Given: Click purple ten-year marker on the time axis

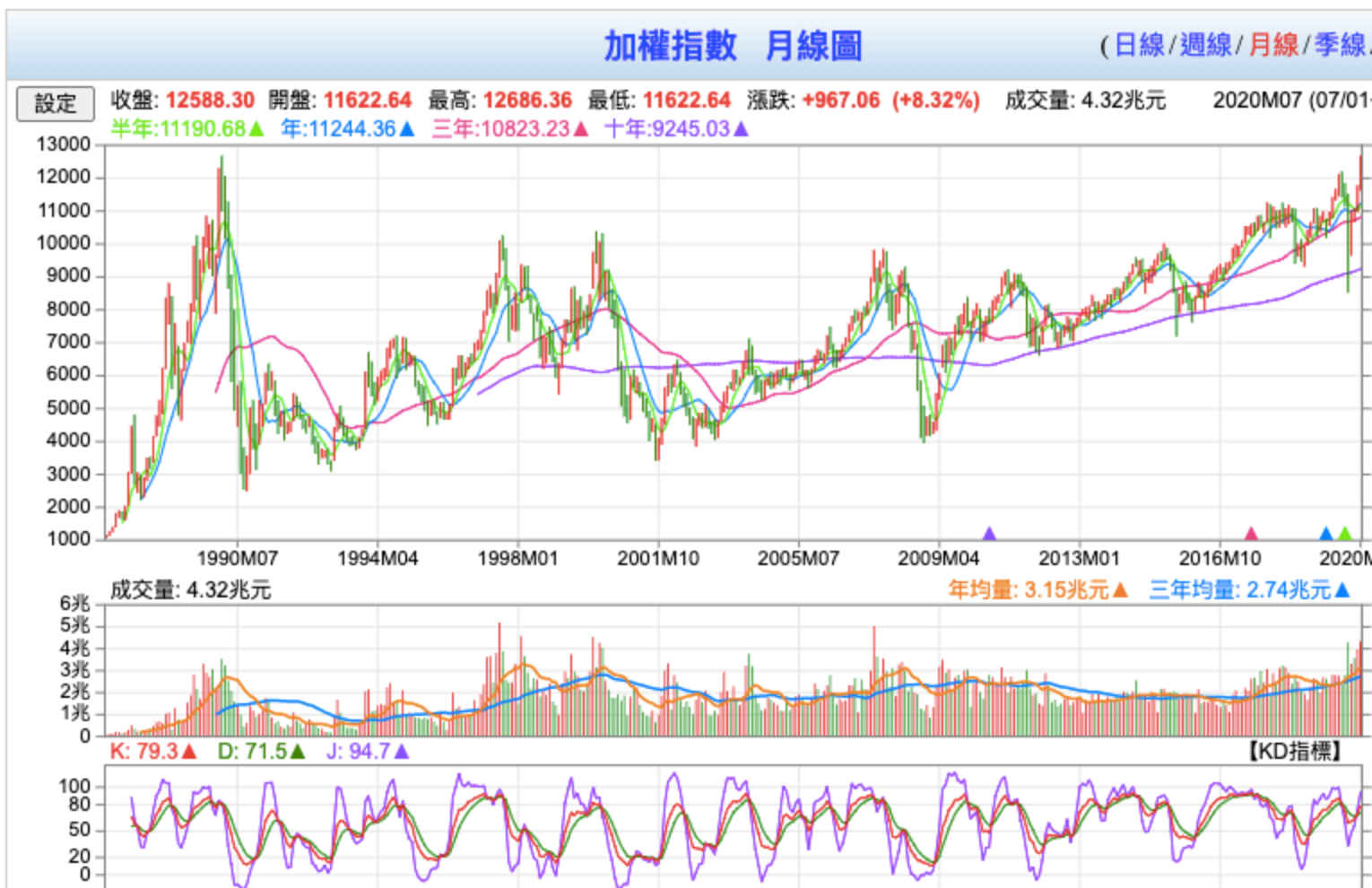Looking at the screenshot, I should (989, 534).
